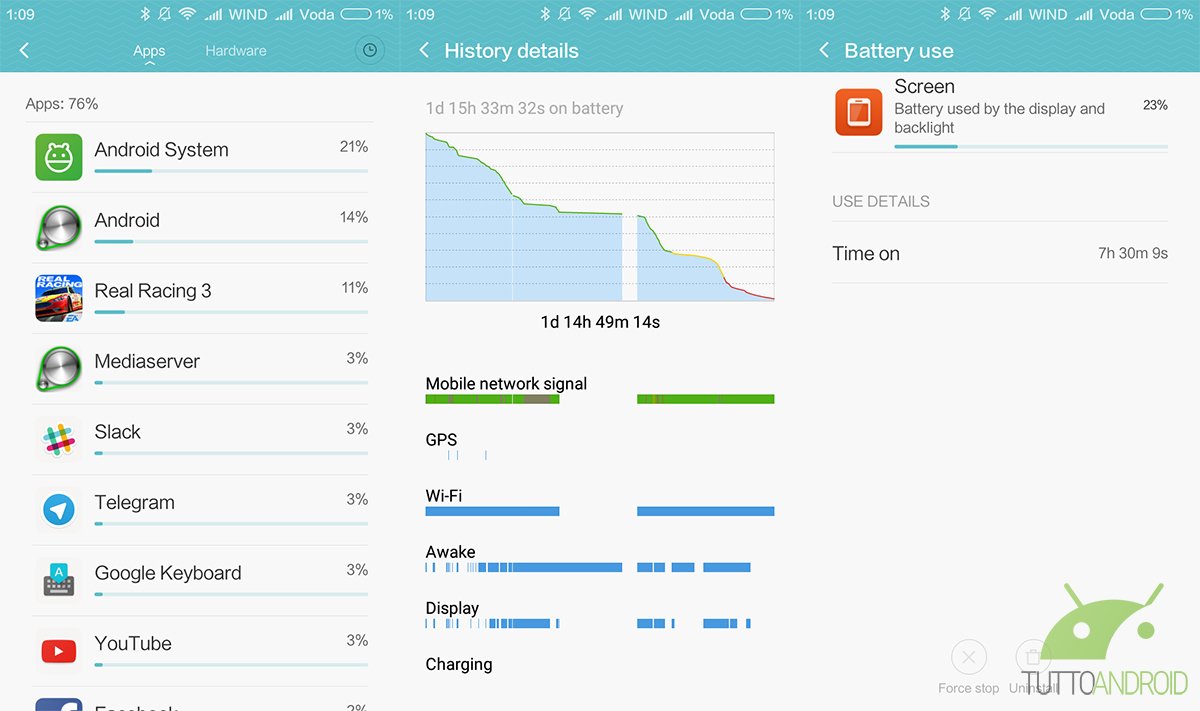
Task: Open Telegram battery usage entry
Action: click(200, 510)
